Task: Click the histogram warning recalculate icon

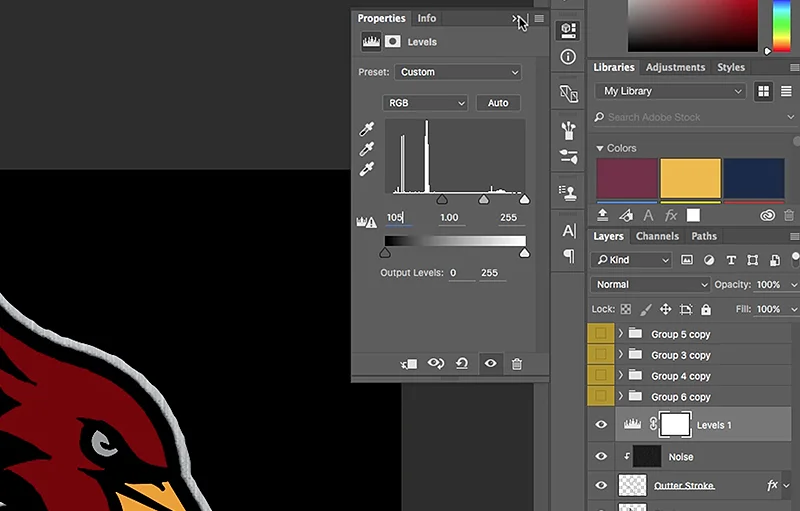Action: tap(366, 222)
